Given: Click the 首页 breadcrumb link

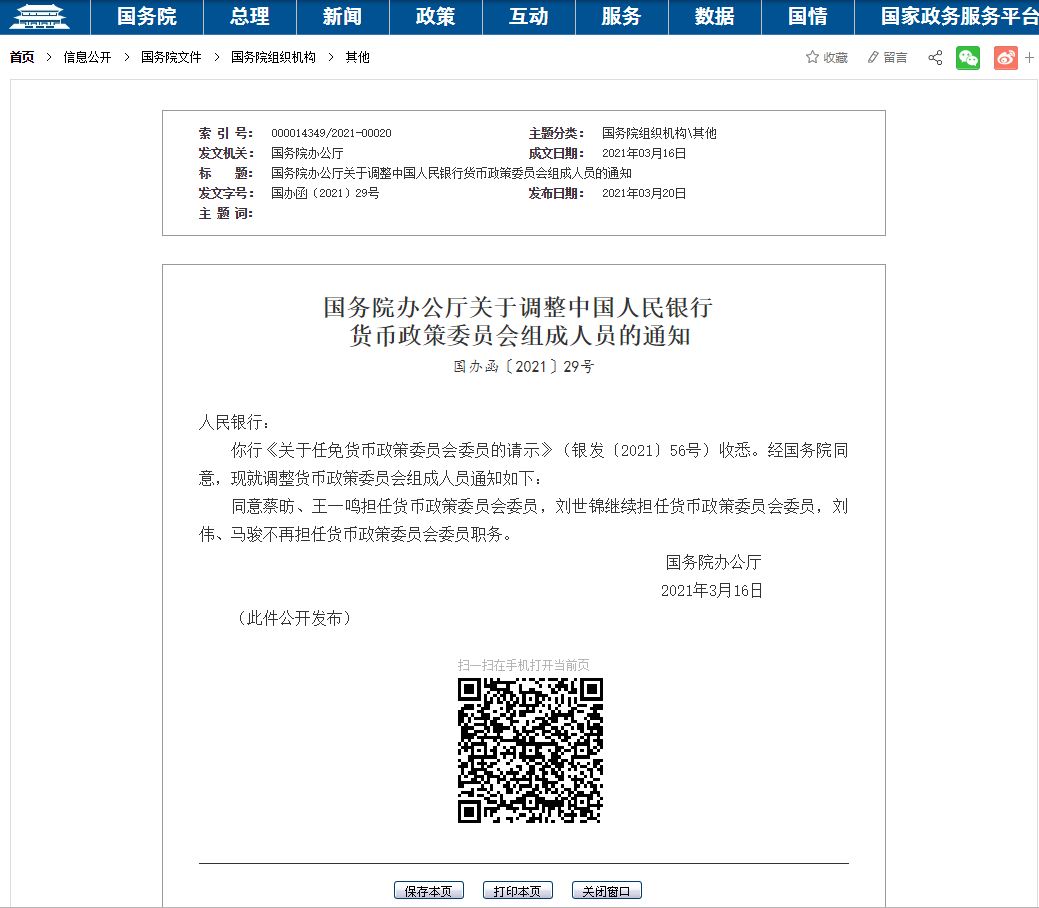Looking at the screenshot, I should 22,58.
